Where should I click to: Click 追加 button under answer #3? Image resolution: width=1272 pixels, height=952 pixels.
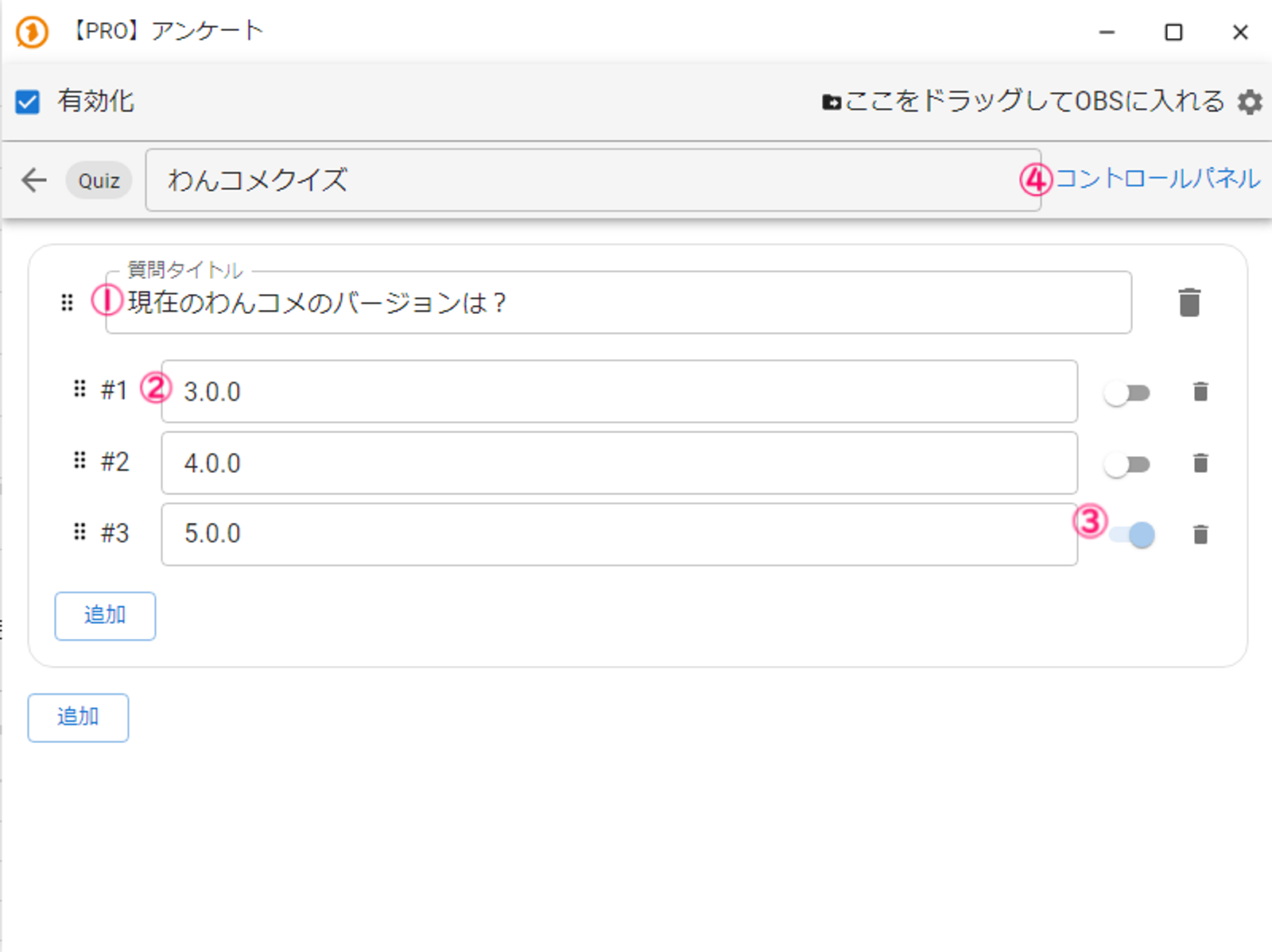click(x=105, y=616)
